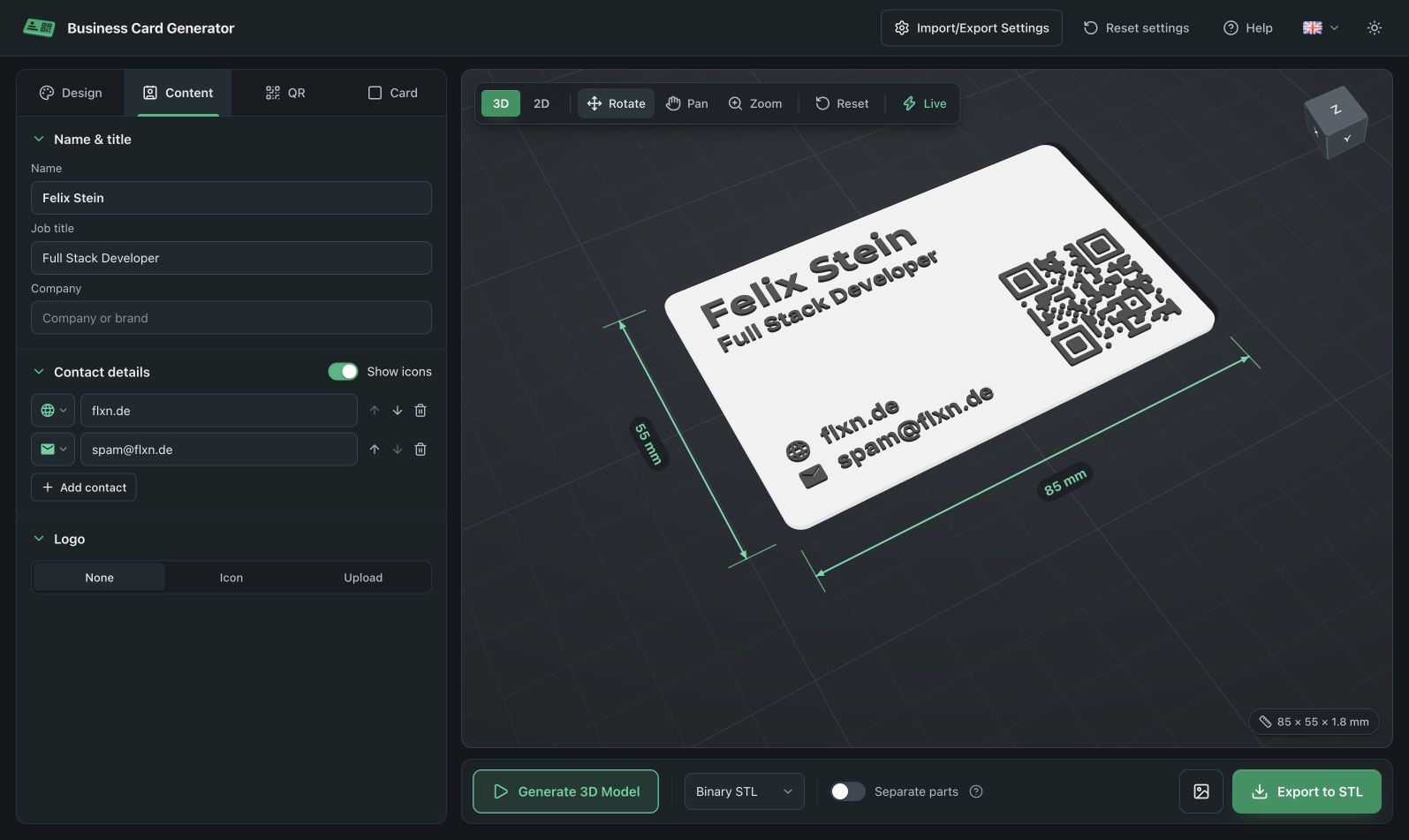Click Export to STL
This screenshot has height=840, width=1409.
click(x=1307, y=791)
